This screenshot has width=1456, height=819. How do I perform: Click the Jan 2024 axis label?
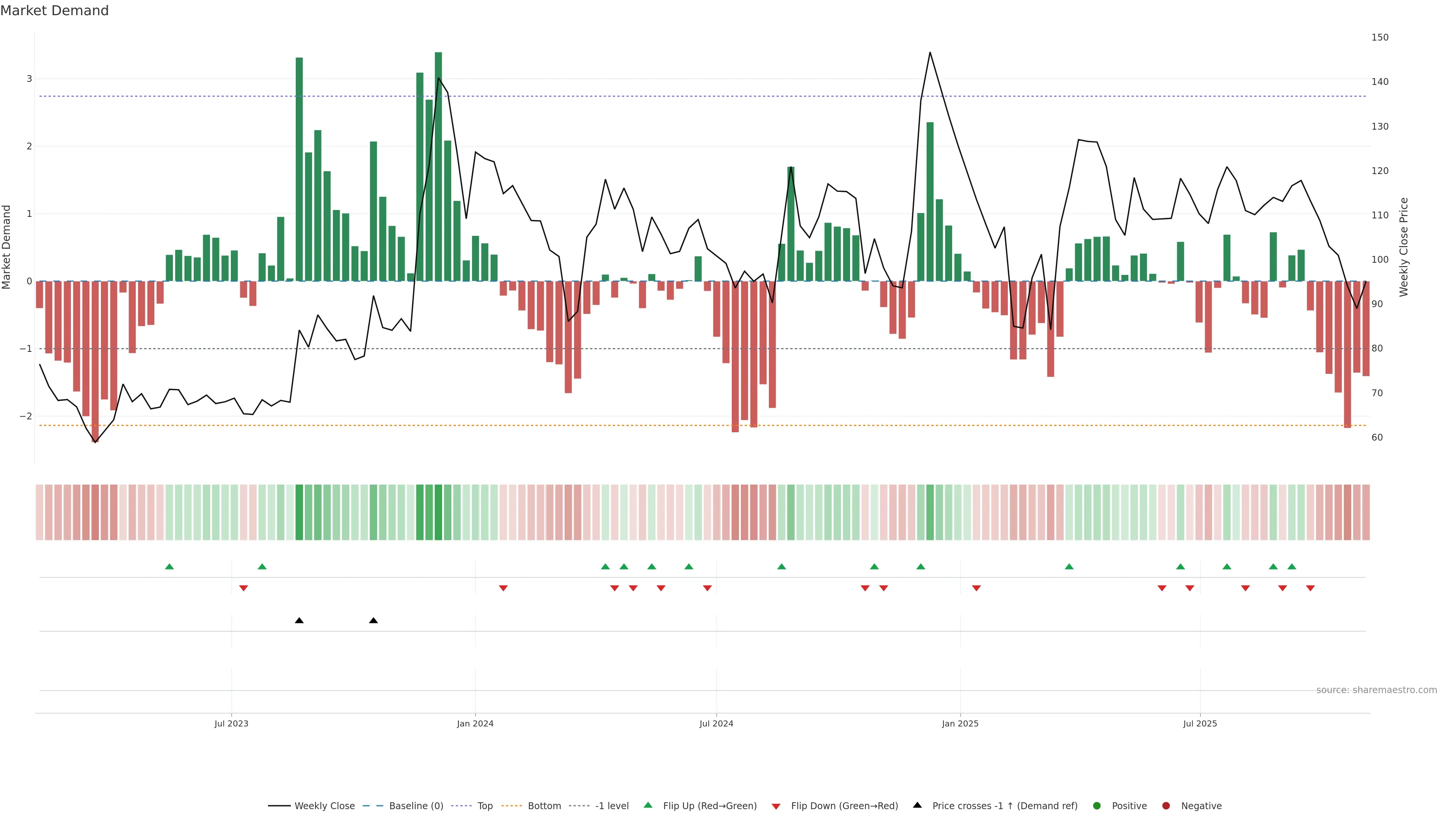click(475, 723)
